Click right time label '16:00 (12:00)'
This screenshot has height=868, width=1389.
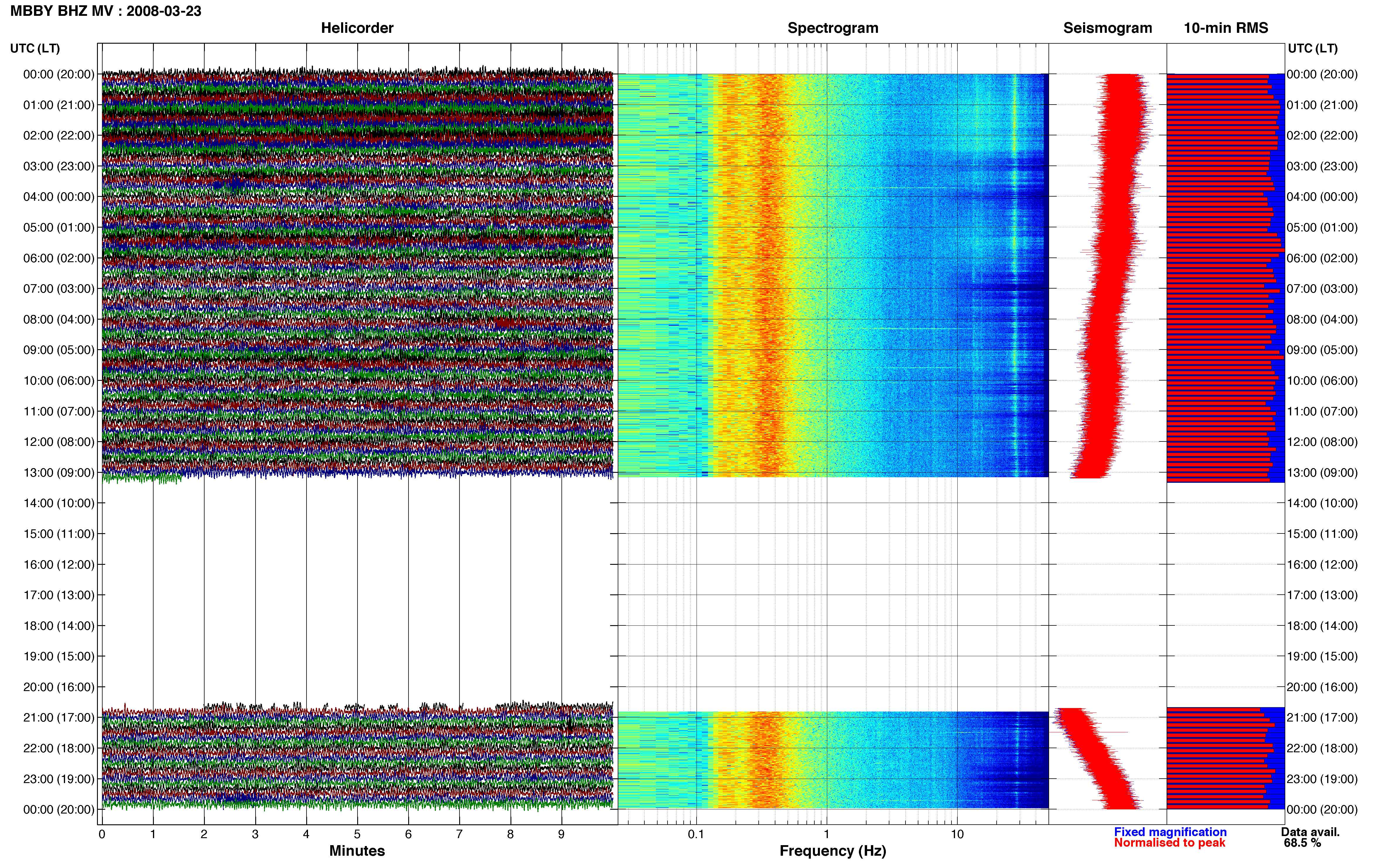point(1322,564)
